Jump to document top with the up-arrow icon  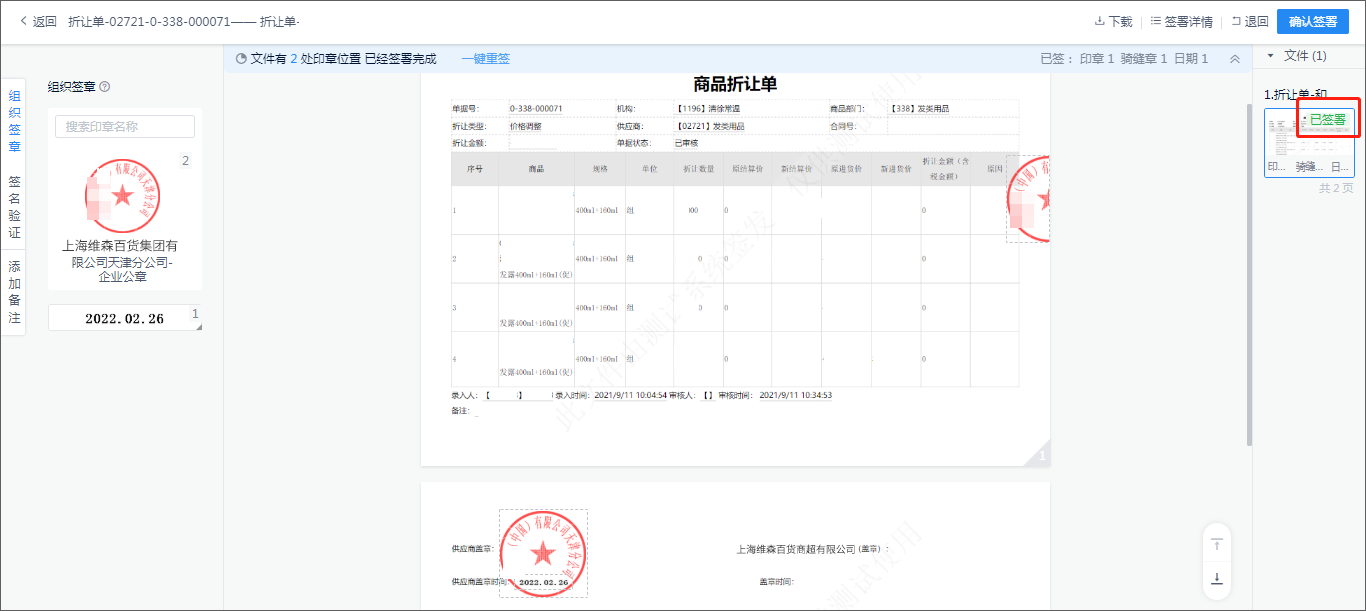click(x=1216, y=541)
